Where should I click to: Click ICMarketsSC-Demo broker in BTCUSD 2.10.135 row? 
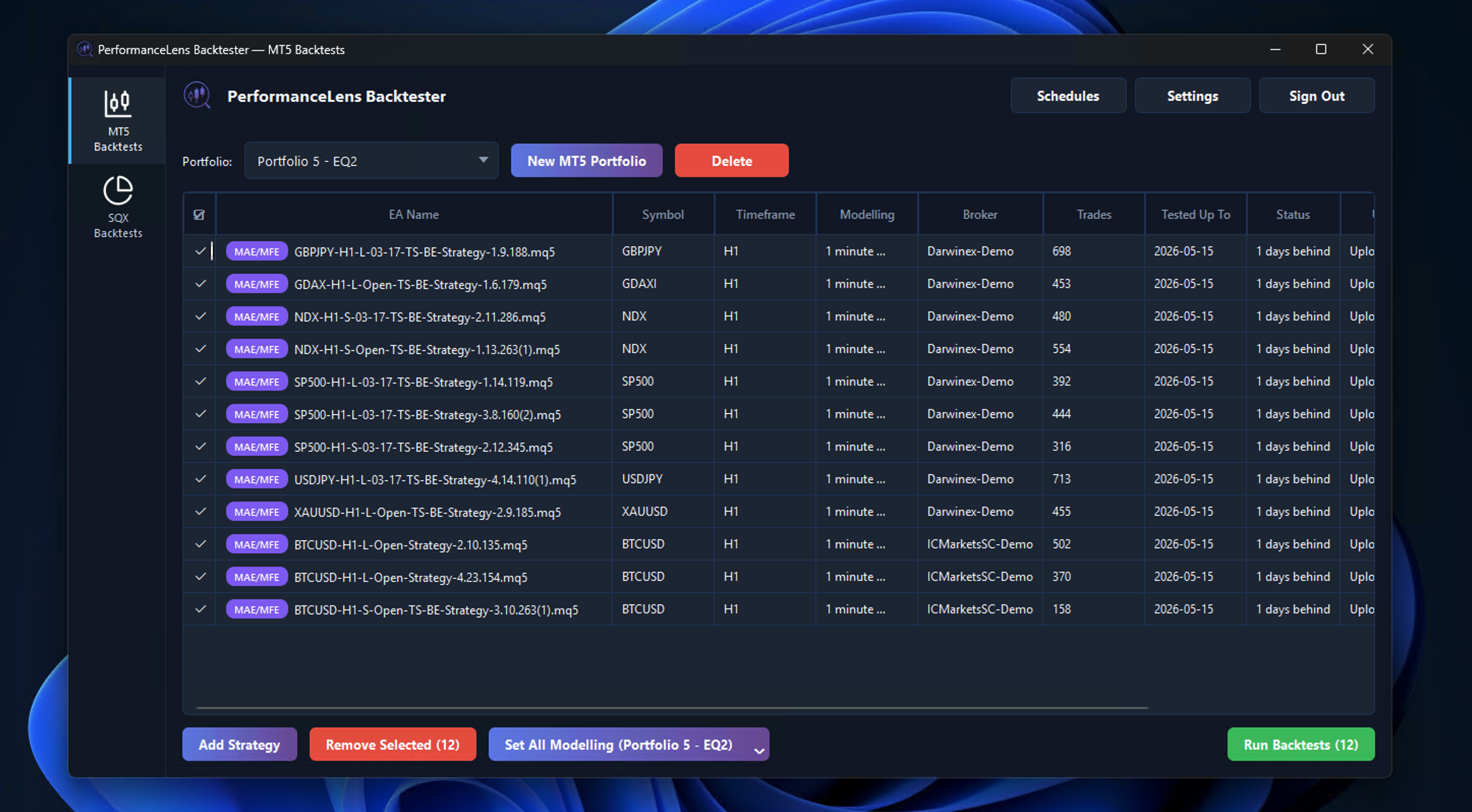pos(980,544)
